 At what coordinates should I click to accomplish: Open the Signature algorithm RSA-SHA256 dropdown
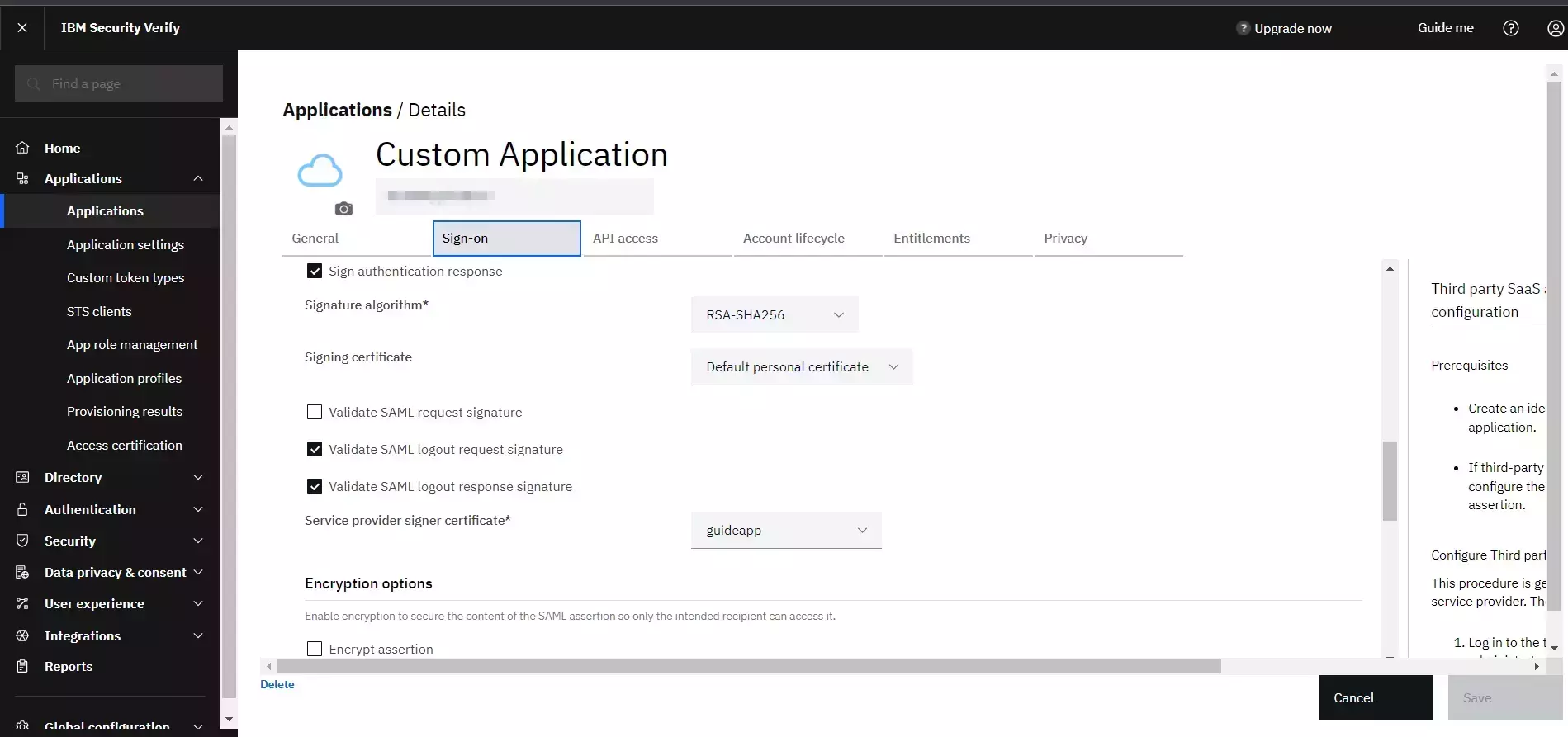tap(775, 314)
